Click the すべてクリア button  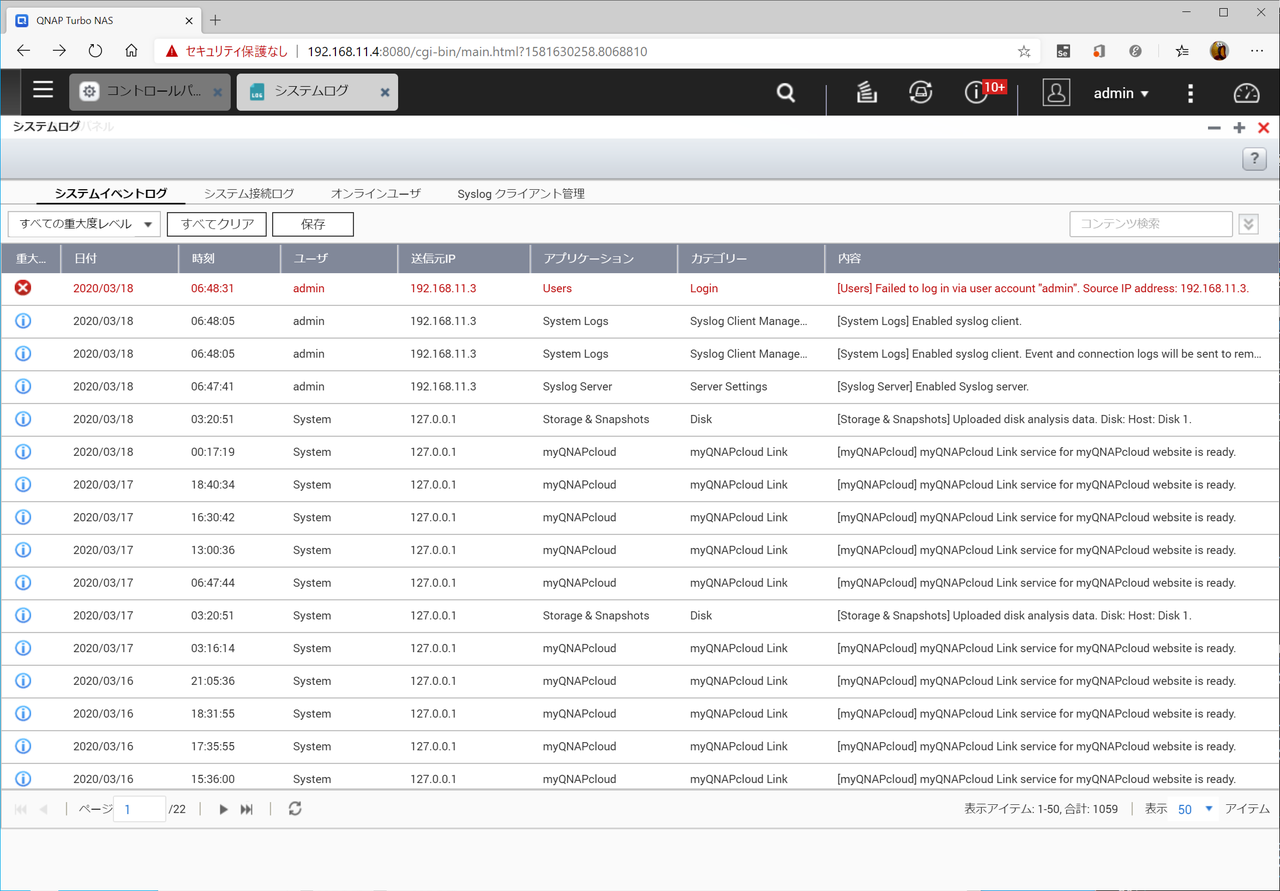(217, 224)
